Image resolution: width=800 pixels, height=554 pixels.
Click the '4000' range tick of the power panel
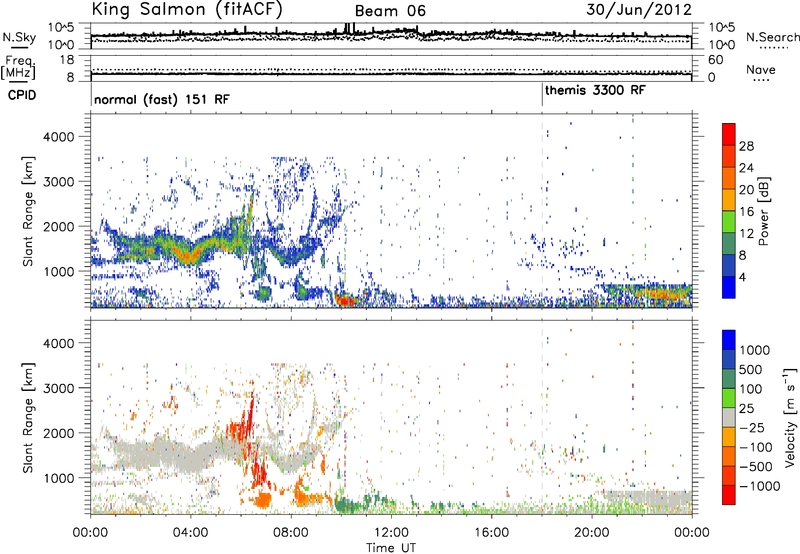click(x=59, y=137)
